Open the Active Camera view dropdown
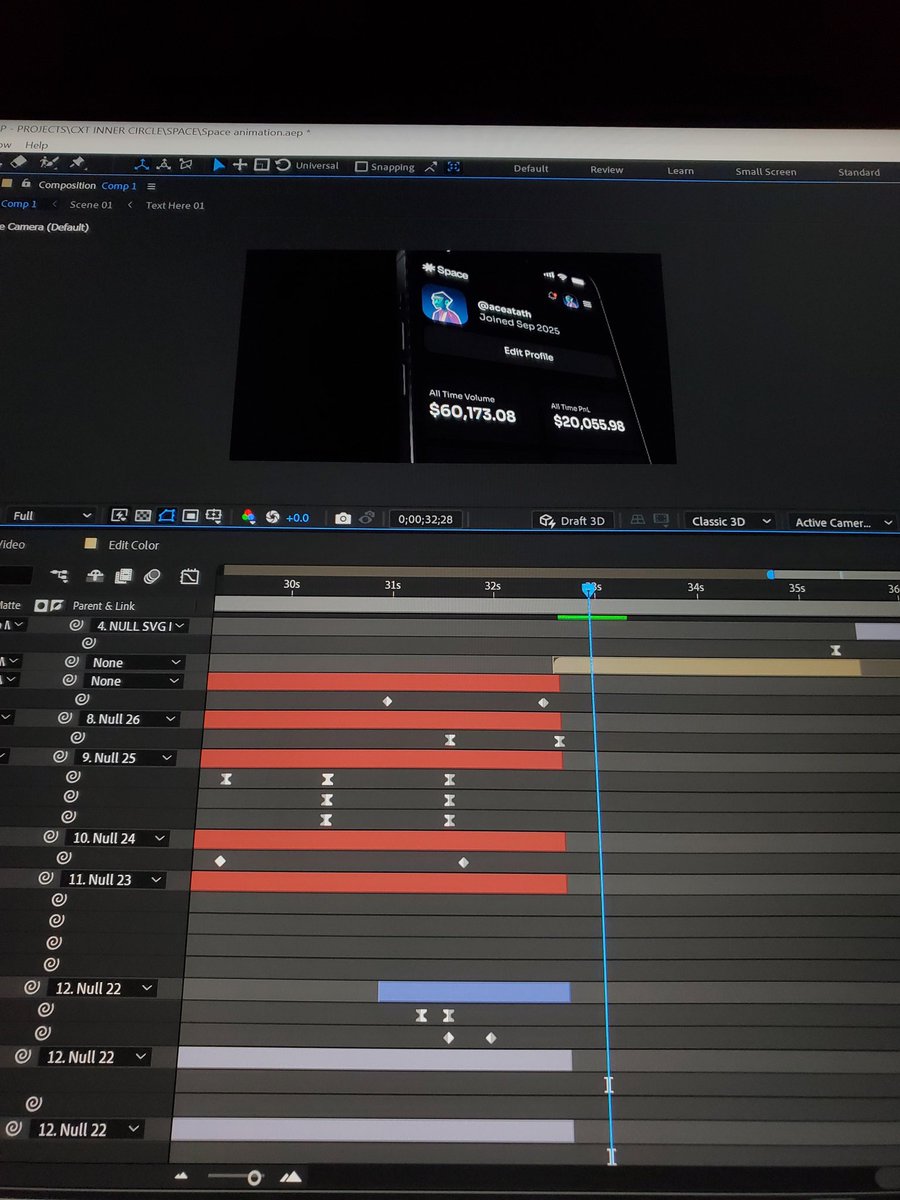Viewport: 900px width, 1200px height. (x=841, y=522)
